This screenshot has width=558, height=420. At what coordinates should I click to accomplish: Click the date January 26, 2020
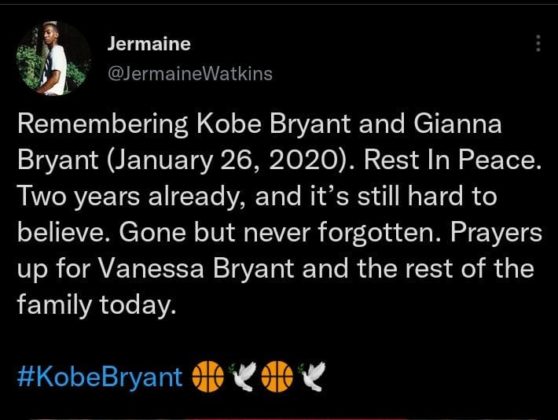click(227, 160)
